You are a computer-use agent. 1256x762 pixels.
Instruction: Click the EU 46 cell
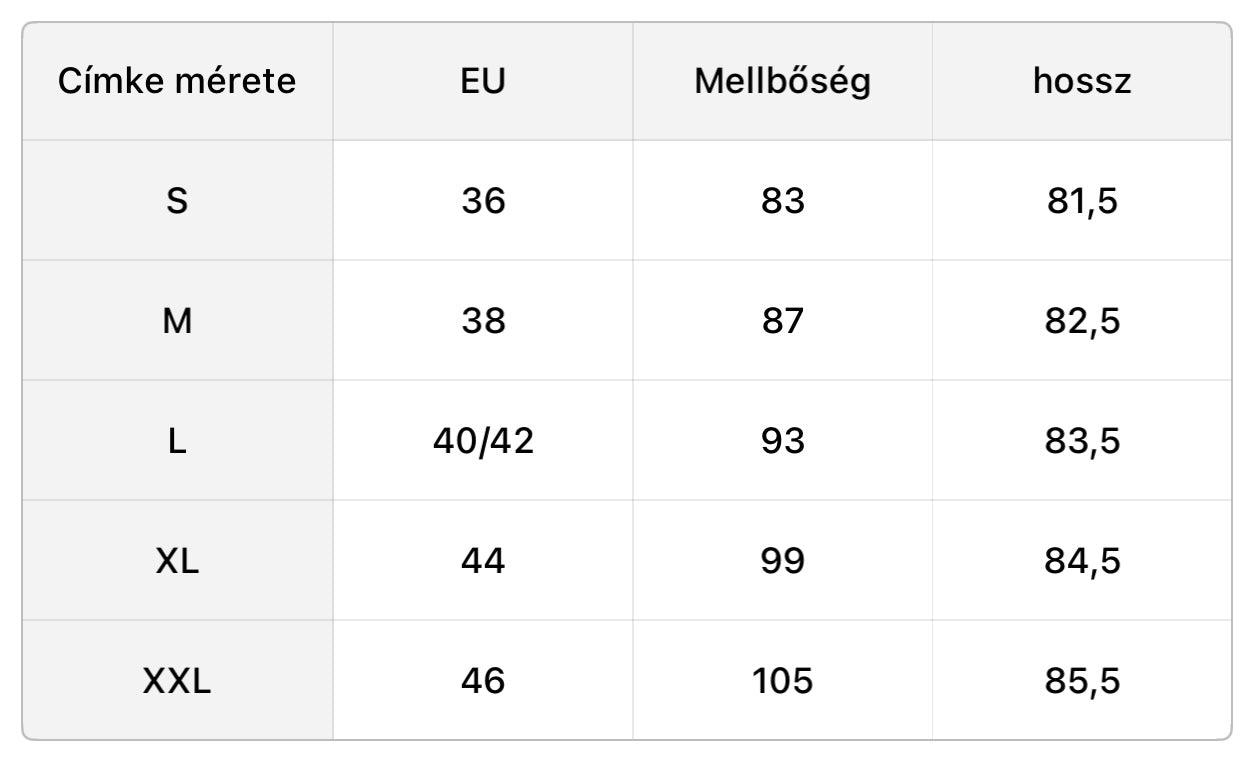click(483, 681)
